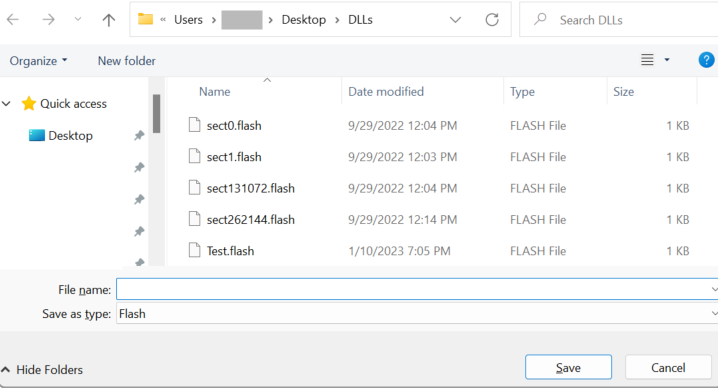Hide Folders using the bottom toggle
Viewport: 718px width, 388px height.
(x=42, y=370)
